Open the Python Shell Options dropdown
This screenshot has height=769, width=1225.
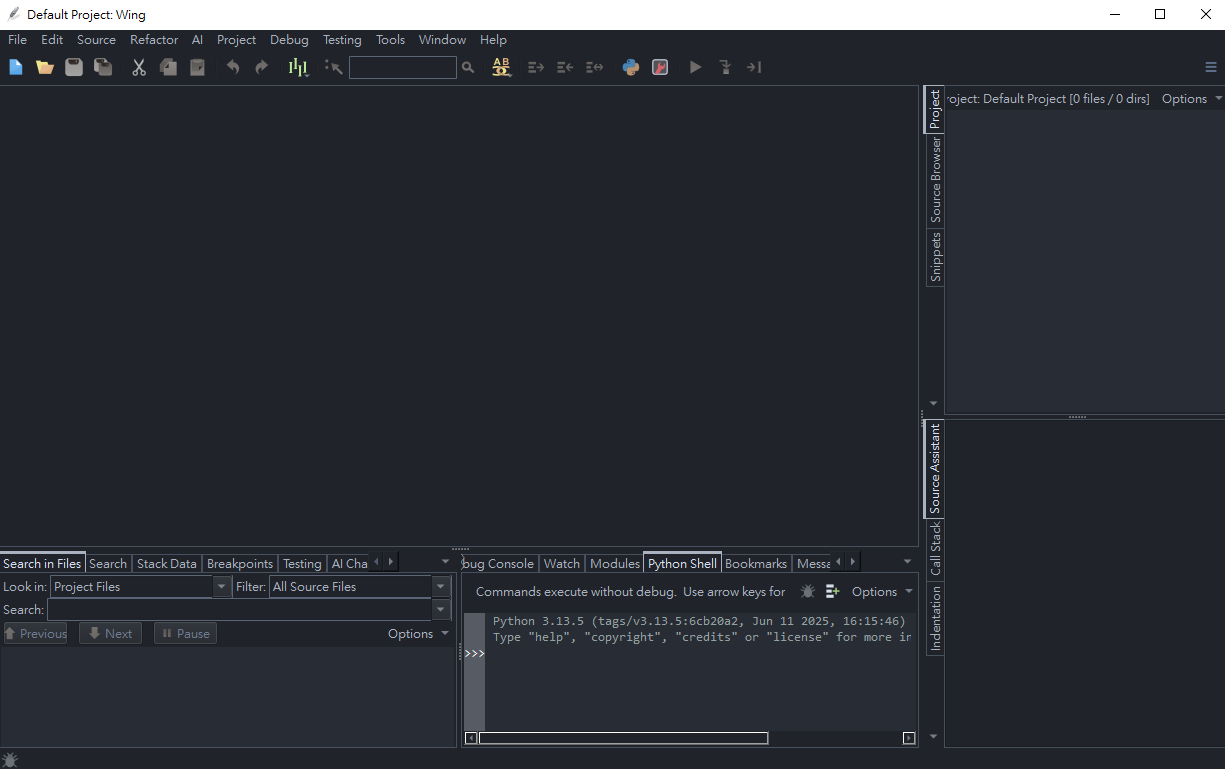click(882, 592)
